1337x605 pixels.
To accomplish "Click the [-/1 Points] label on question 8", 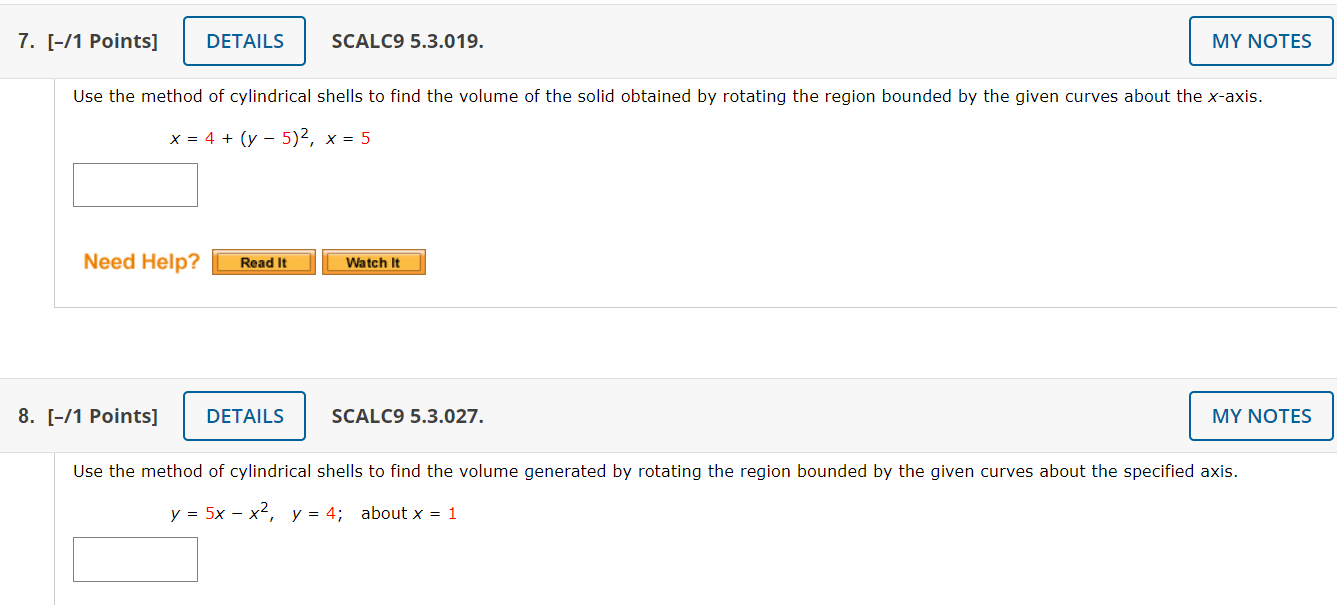I will (100, 416).
